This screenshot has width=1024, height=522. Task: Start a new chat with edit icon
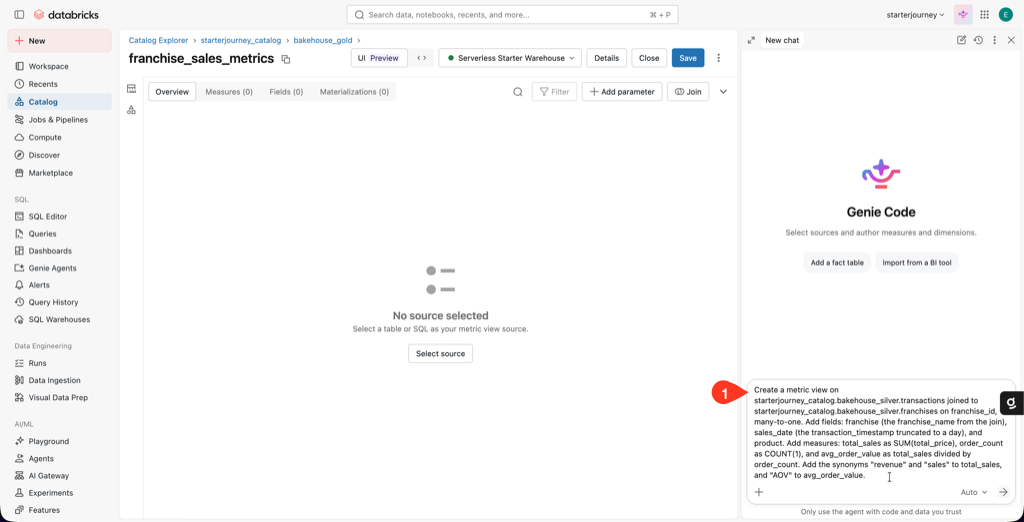pos(961,40)
